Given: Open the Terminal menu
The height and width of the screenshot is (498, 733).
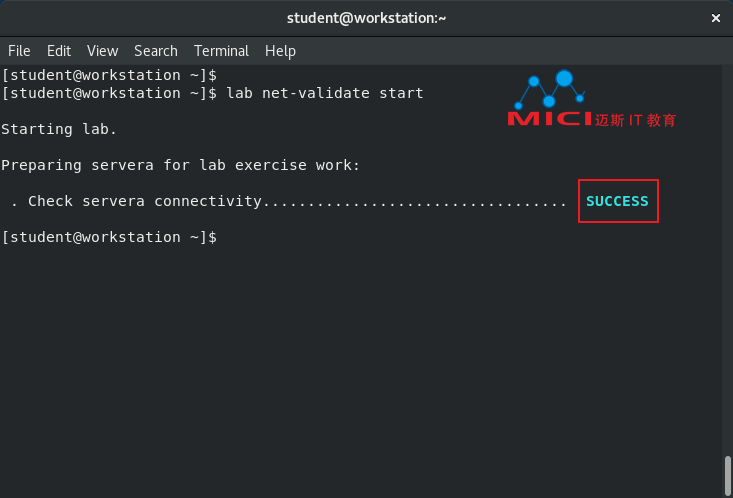Looking at the screenshot, I should coord(221,51).
